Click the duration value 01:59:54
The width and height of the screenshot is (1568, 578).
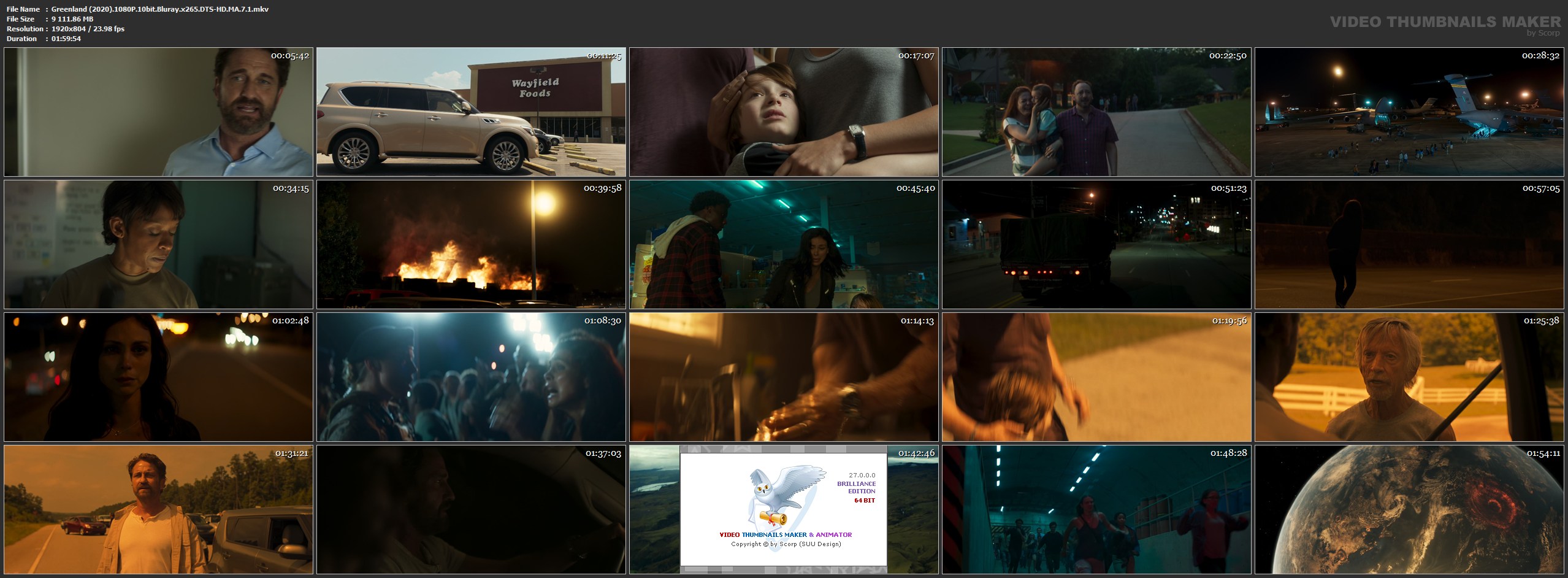coord(66,39)
